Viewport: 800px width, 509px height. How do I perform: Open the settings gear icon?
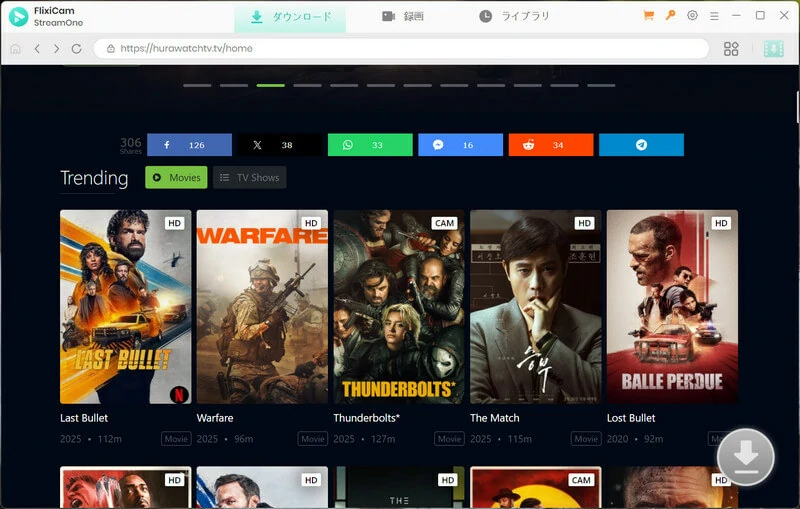(693, 16)
